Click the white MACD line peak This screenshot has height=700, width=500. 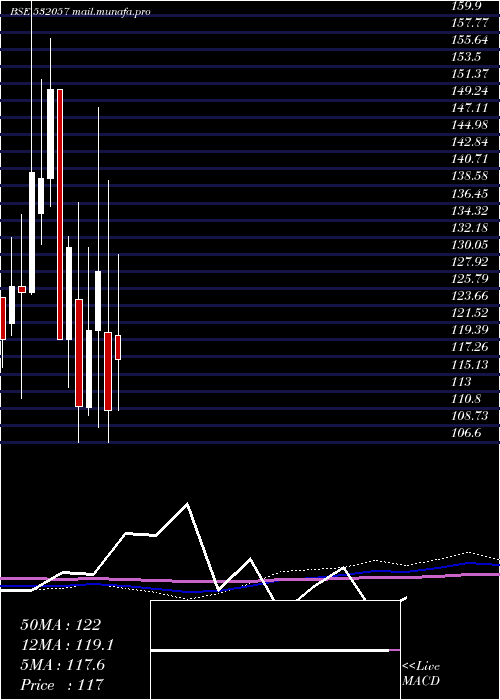point(187,504)
